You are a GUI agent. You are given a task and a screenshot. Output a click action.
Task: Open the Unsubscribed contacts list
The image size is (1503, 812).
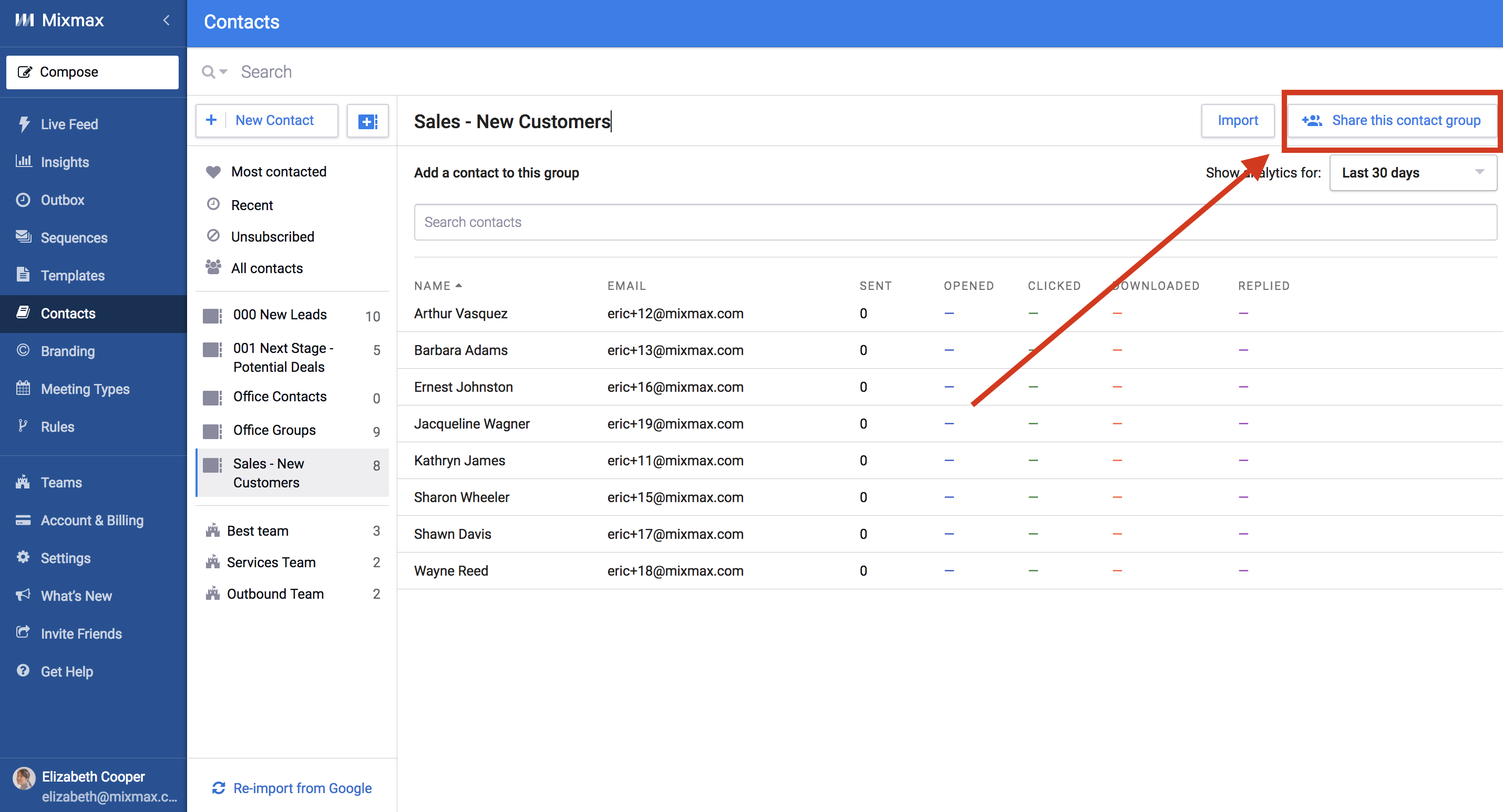pos(272,237)
